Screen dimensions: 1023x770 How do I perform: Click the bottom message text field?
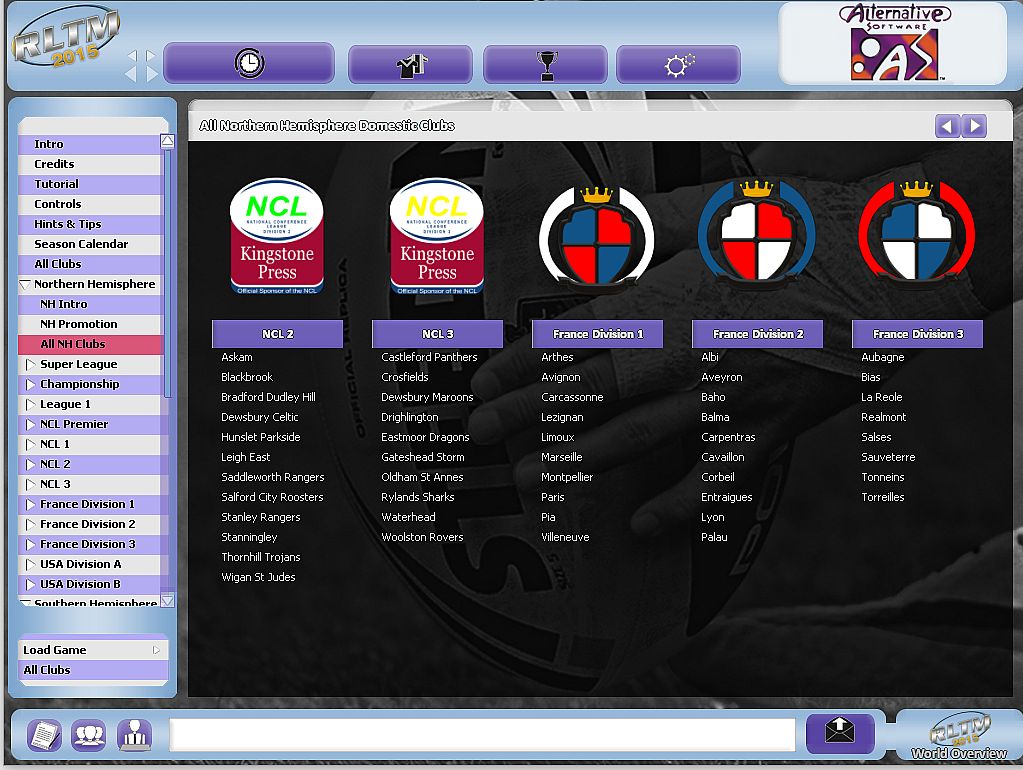(482, 735)
